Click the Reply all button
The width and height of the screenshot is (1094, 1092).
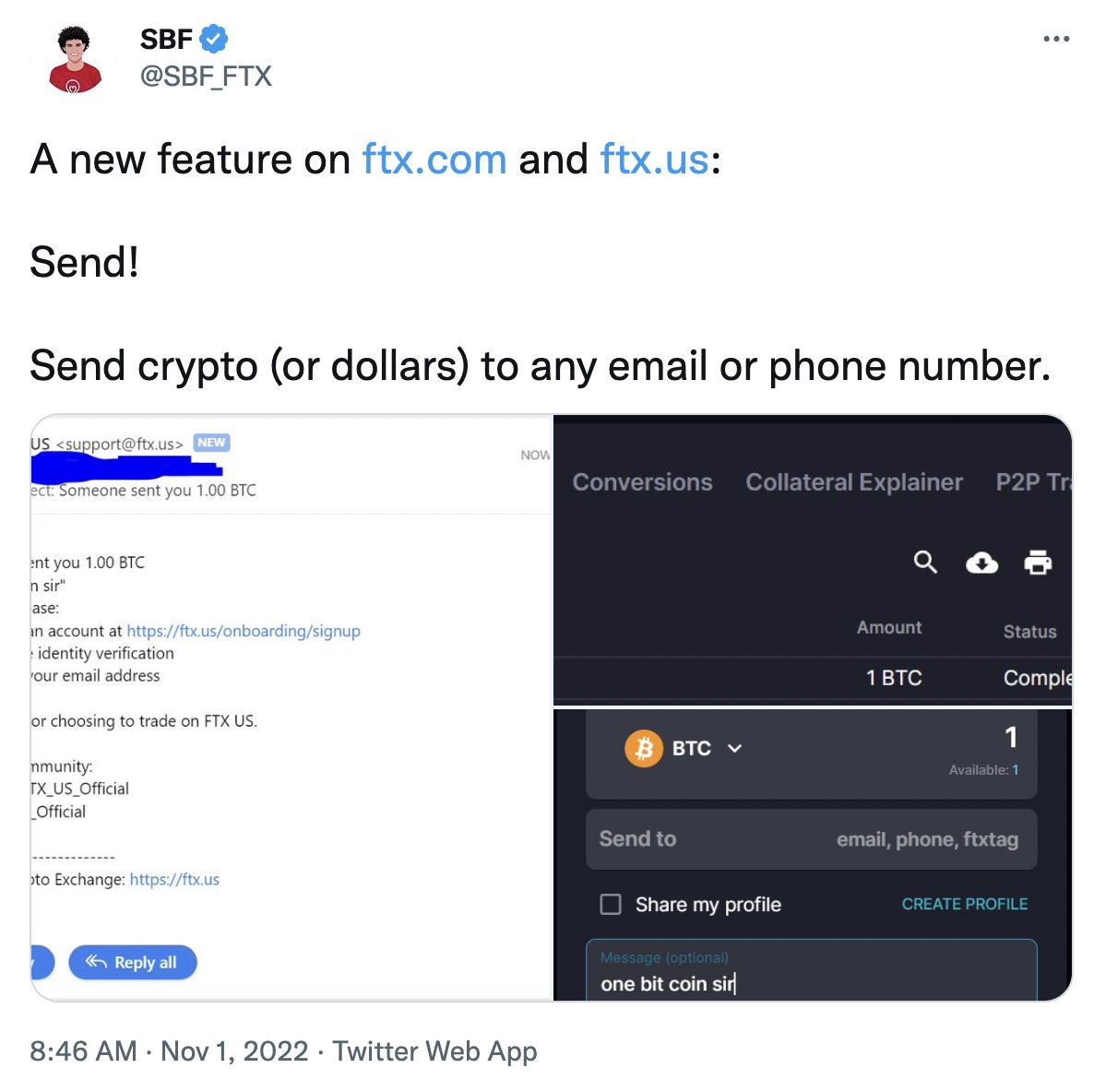133,962
